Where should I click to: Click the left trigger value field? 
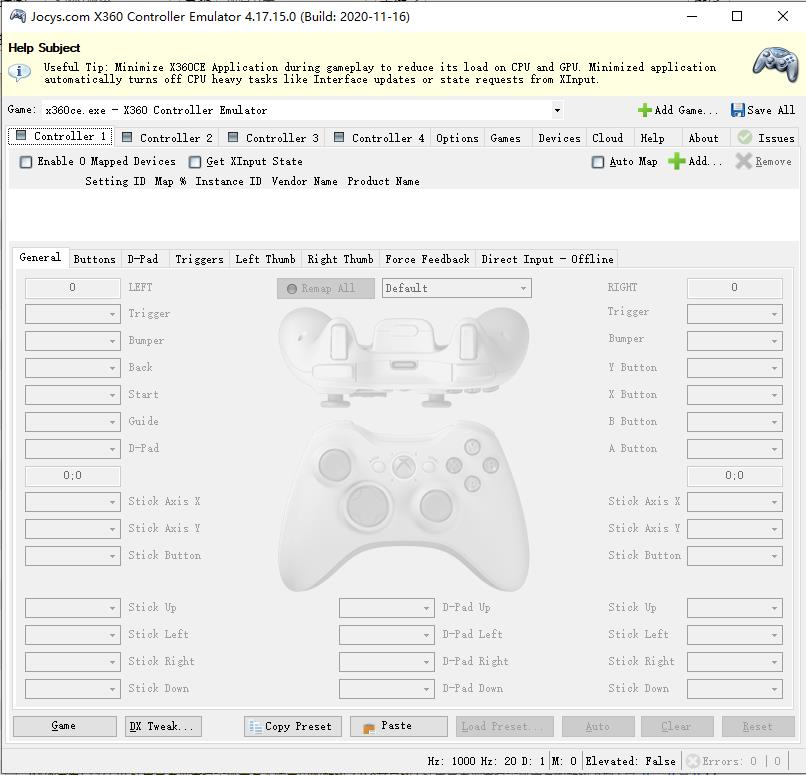pos(72,288)
